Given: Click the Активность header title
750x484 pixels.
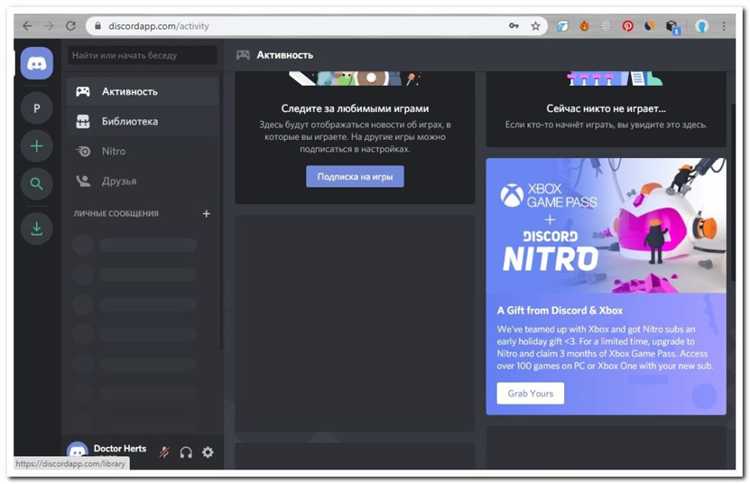Looking at the screenshot, I should 285,55.
